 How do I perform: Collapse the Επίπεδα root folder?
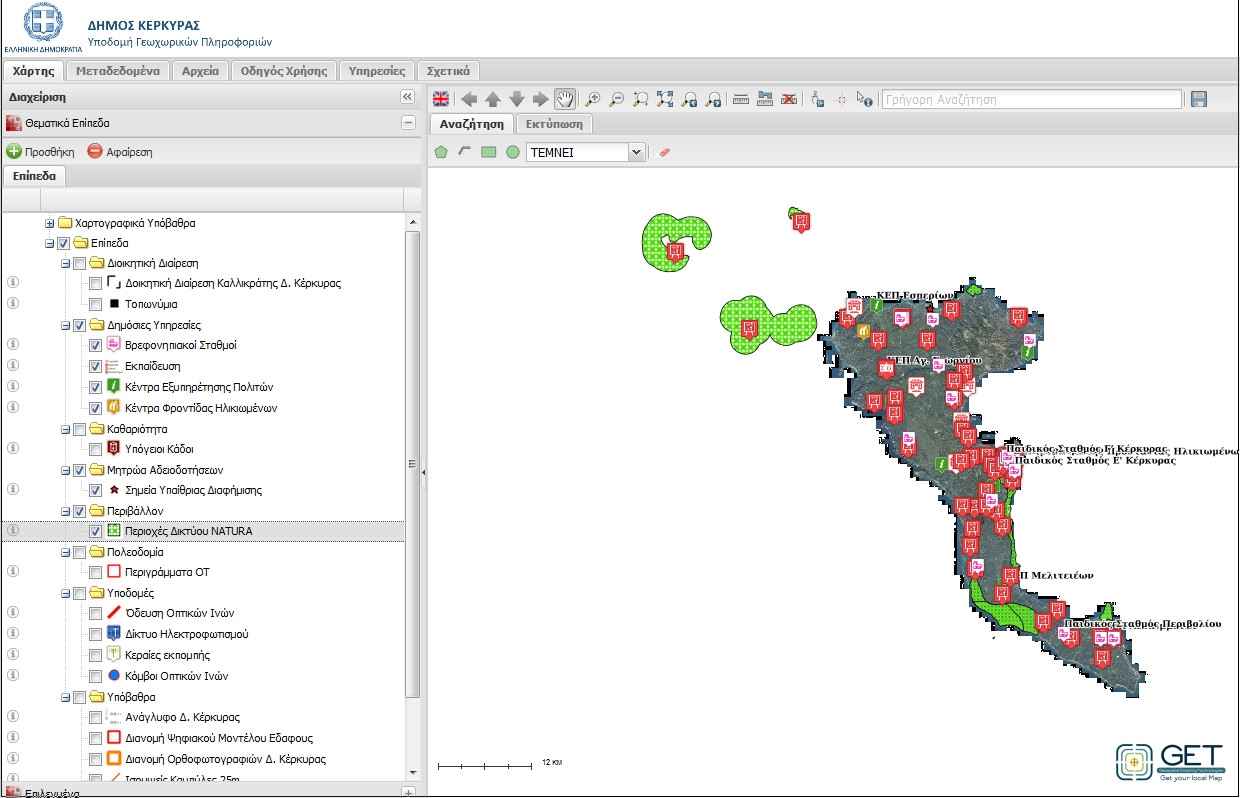49,243
